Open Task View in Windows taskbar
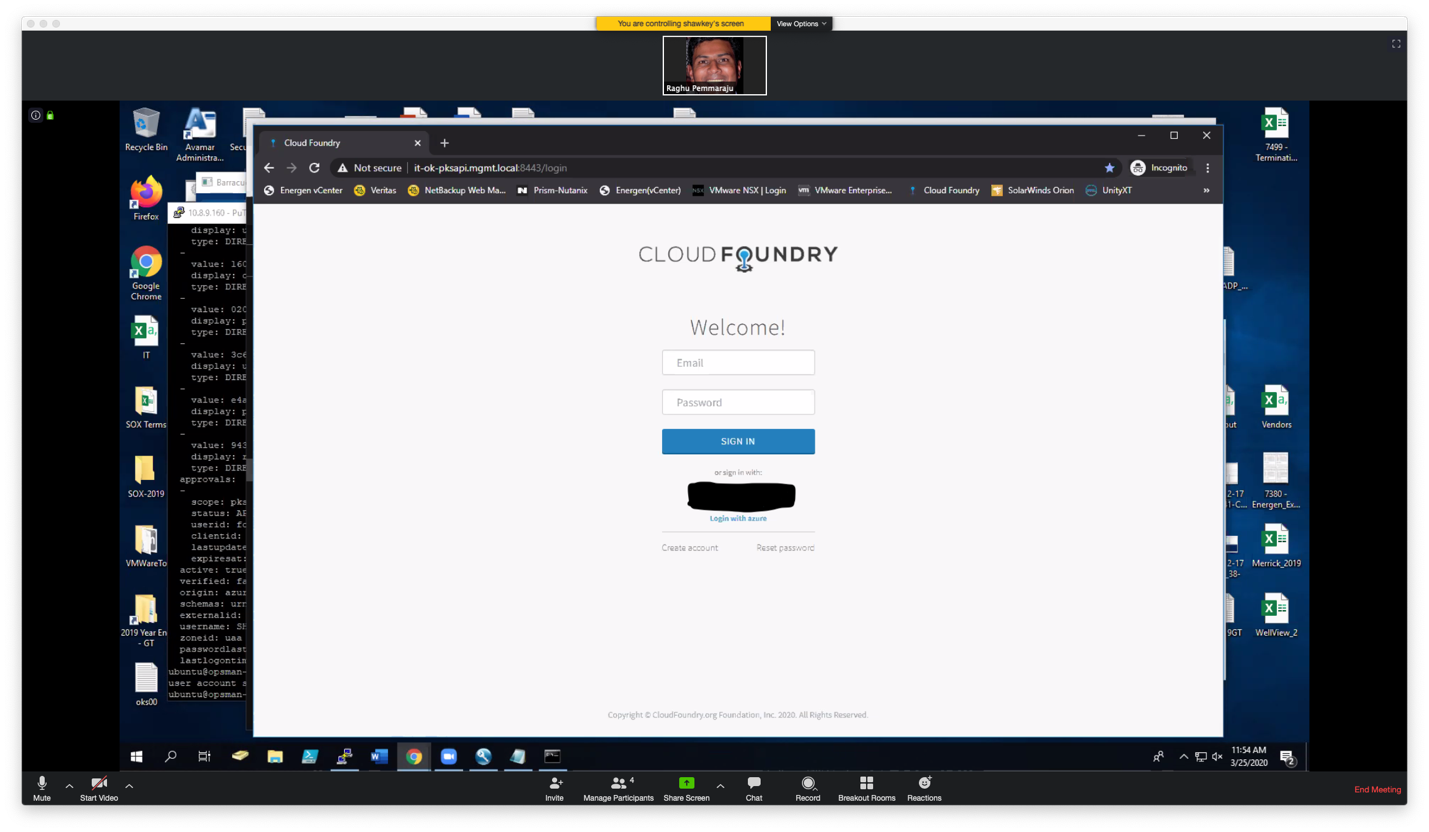Image resolution: width=1429 pixels, height=832 pixels. [204, 757]
